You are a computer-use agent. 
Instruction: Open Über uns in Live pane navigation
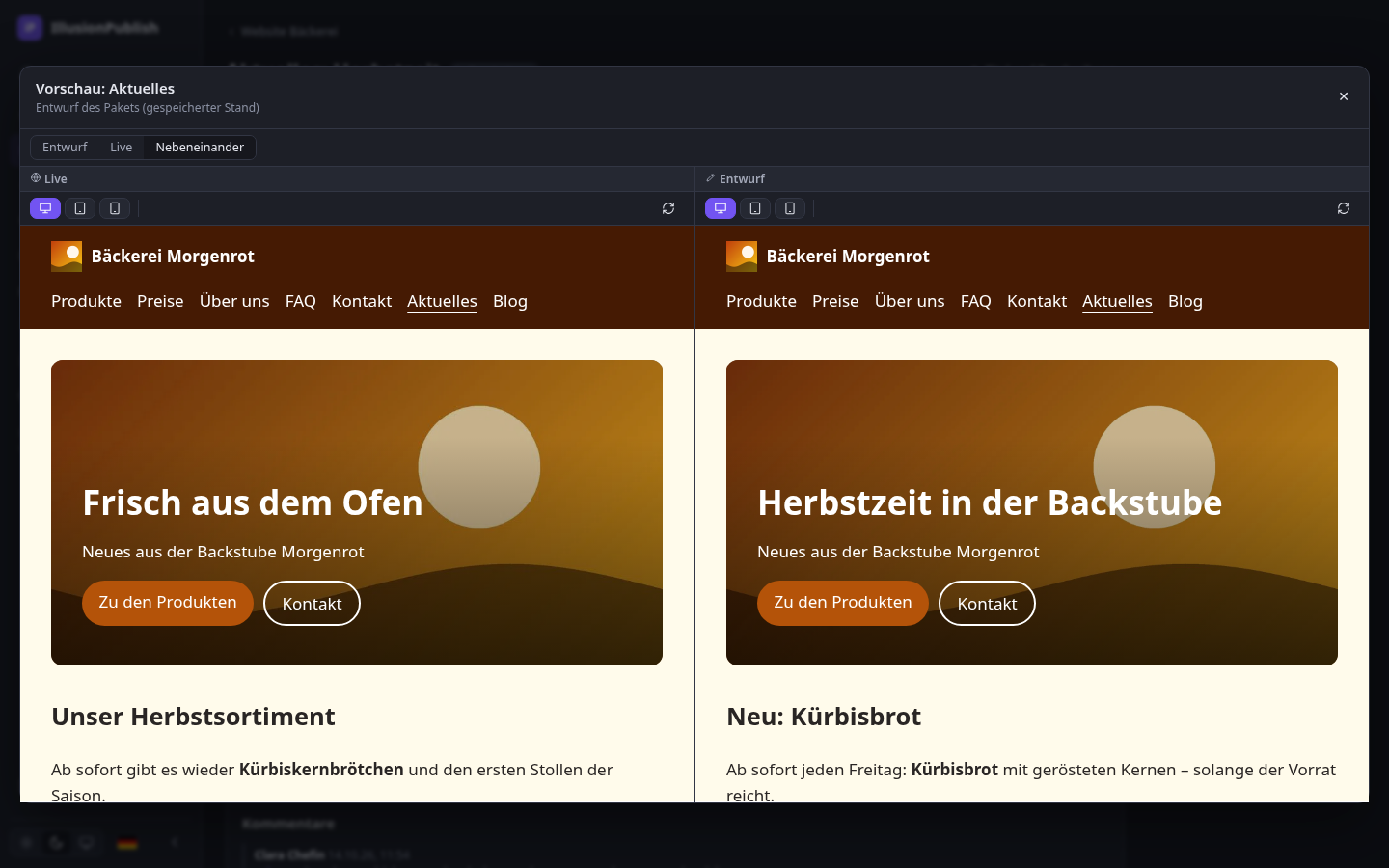[234, 301]
